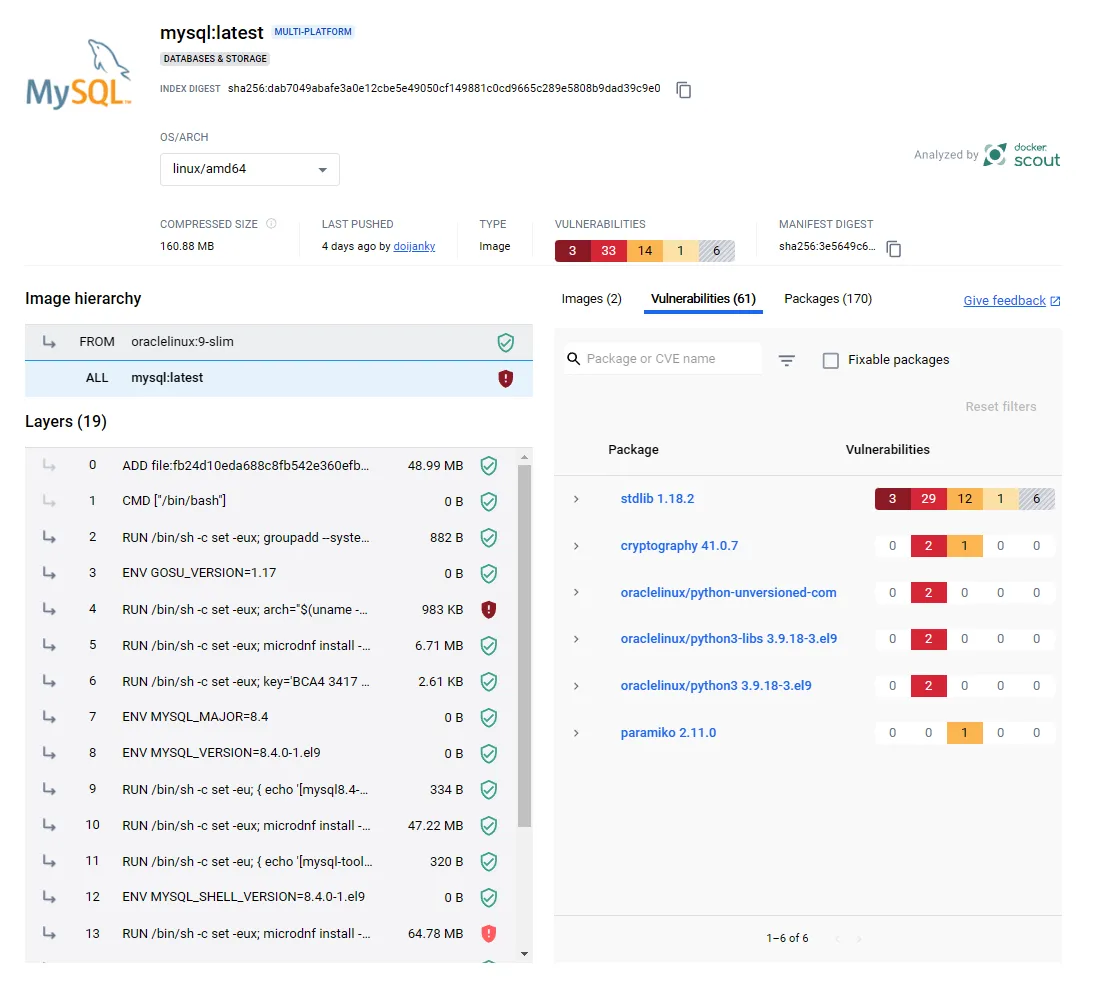Viewport: 1098px width, 989px height.
Task: Switch to the Images (2) tab
Action: (x=592, y=299)
